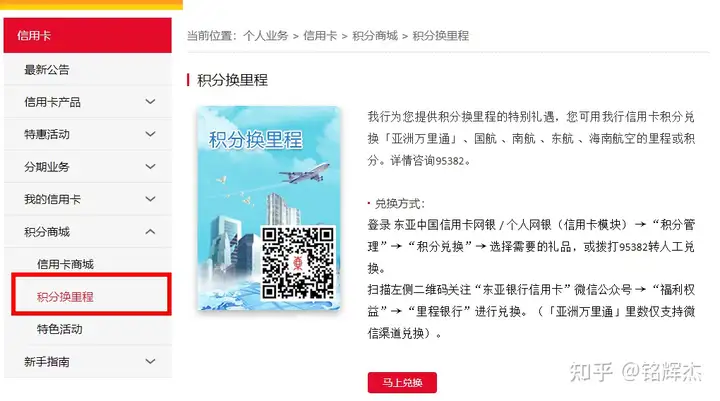Expand the 信用卡产品 chevron arrow
This screenshot has width=720, height=401.
[x=150, y=102]
